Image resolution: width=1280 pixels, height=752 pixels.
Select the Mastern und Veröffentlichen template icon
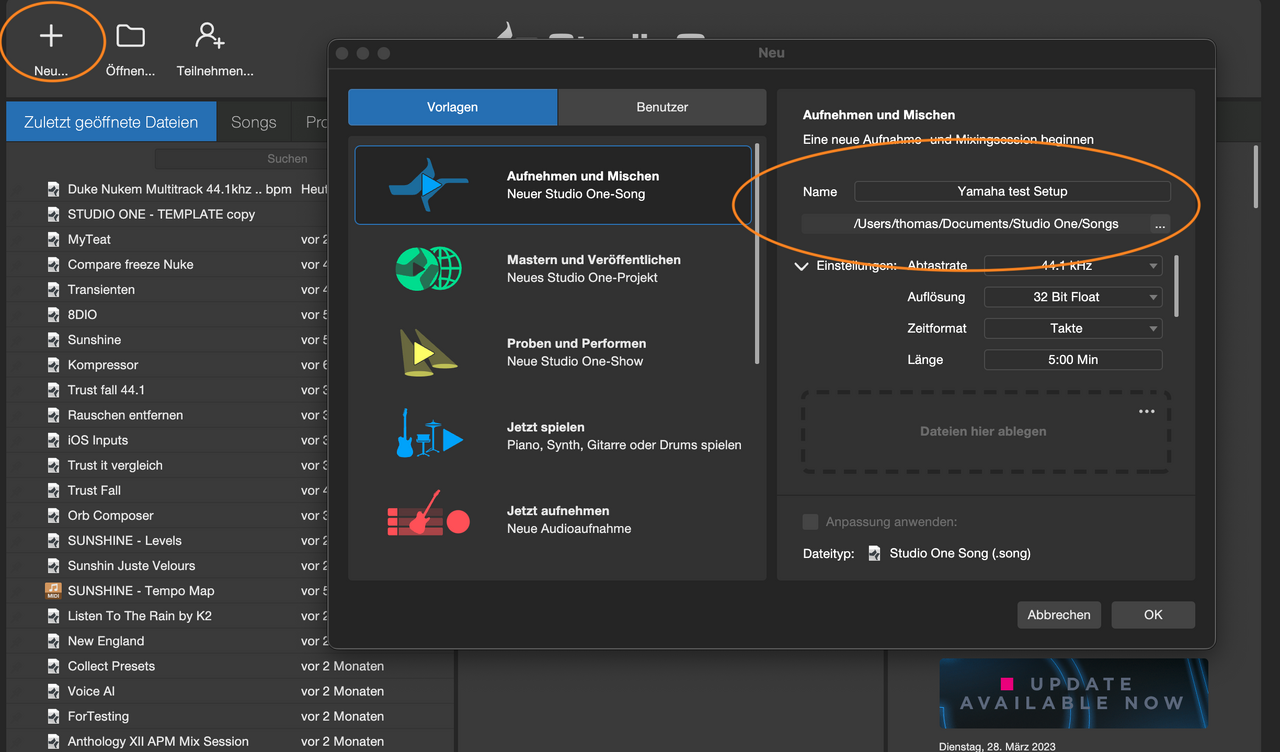point(429,268)
